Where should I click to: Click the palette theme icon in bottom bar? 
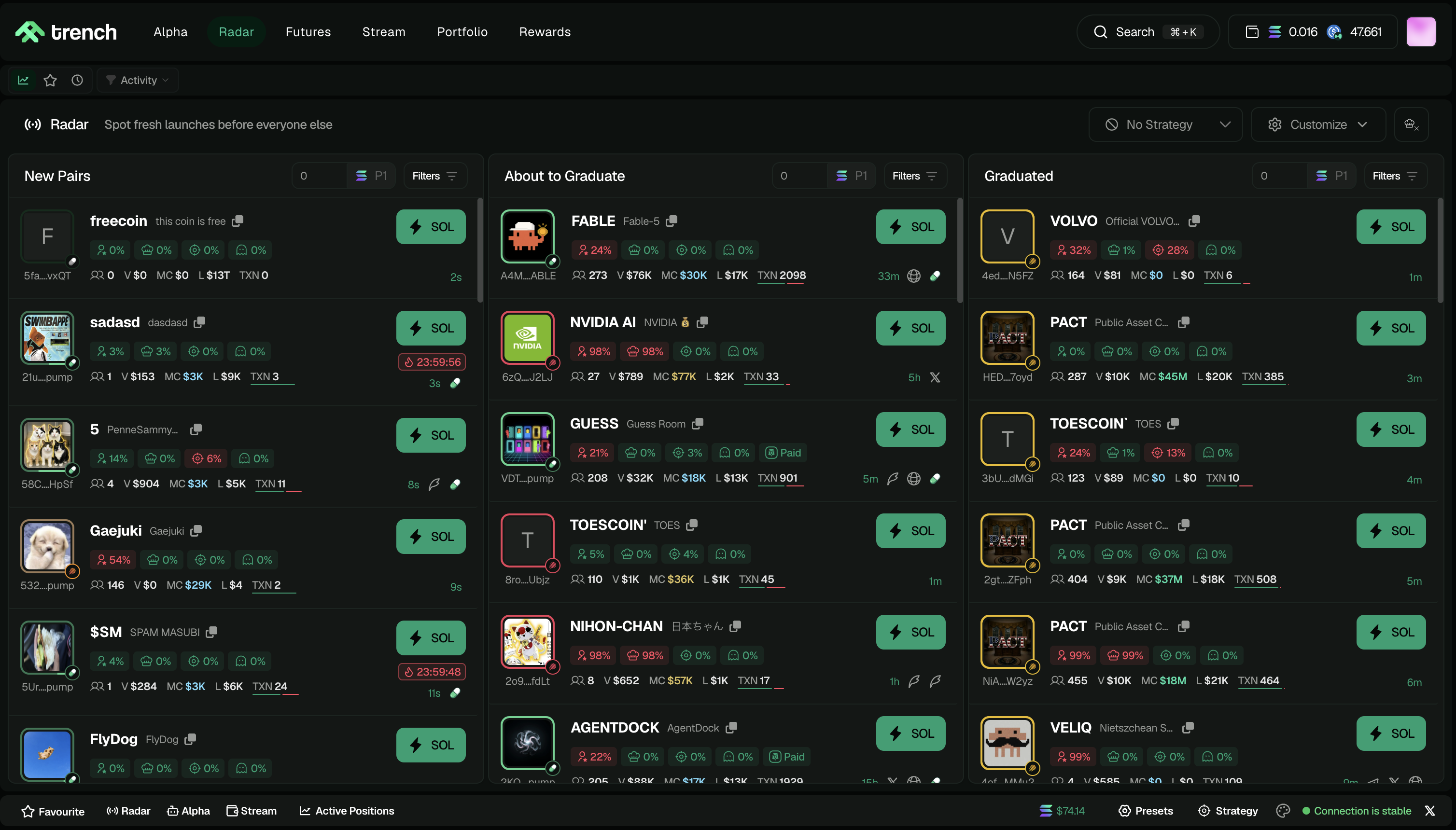1283,811
